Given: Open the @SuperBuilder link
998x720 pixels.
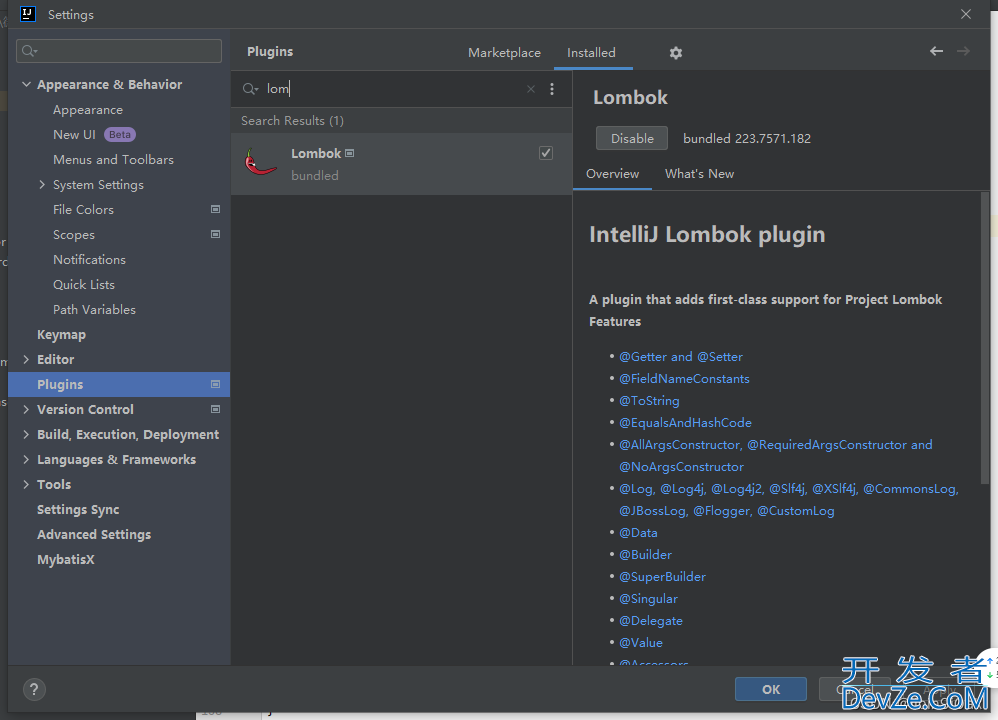Looking at the screenshot, I should 662,577.
